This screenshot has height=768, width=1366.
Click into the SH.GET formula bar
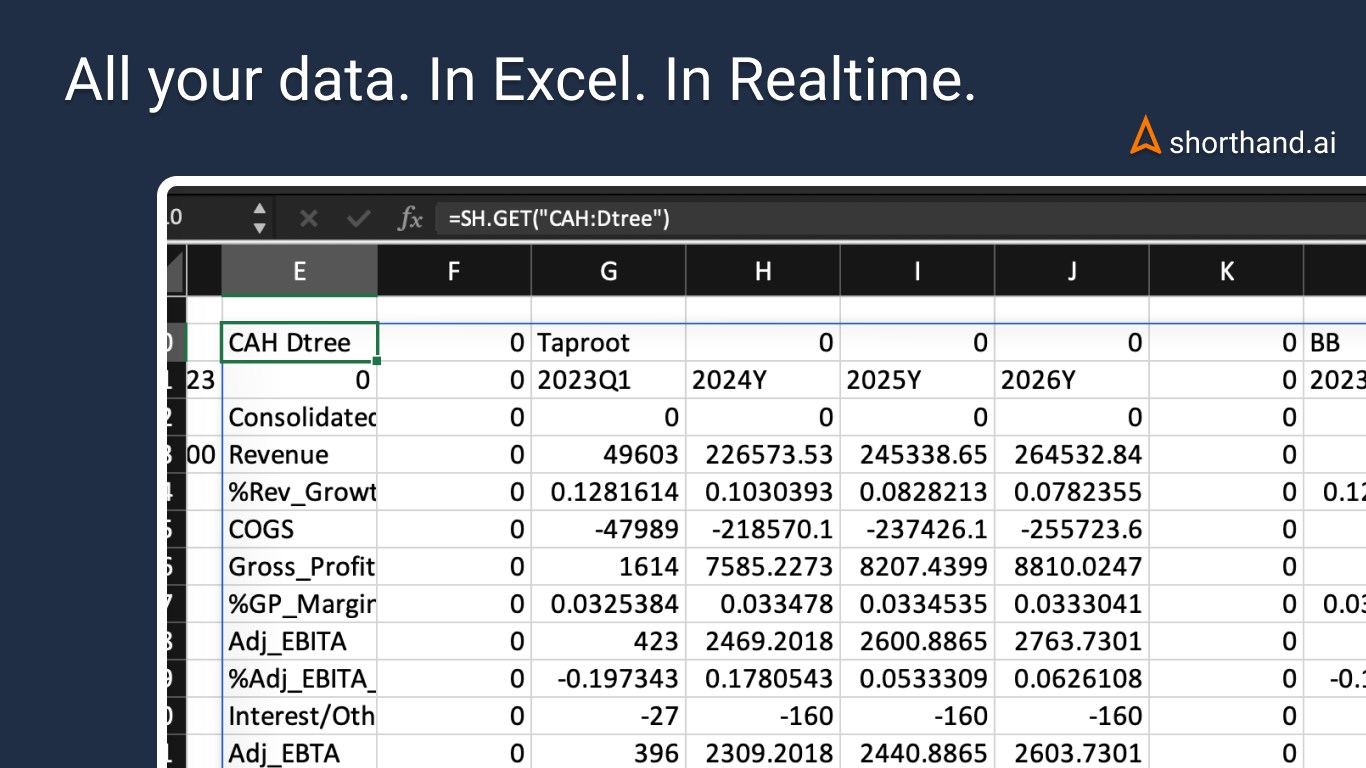pos(800,218)
